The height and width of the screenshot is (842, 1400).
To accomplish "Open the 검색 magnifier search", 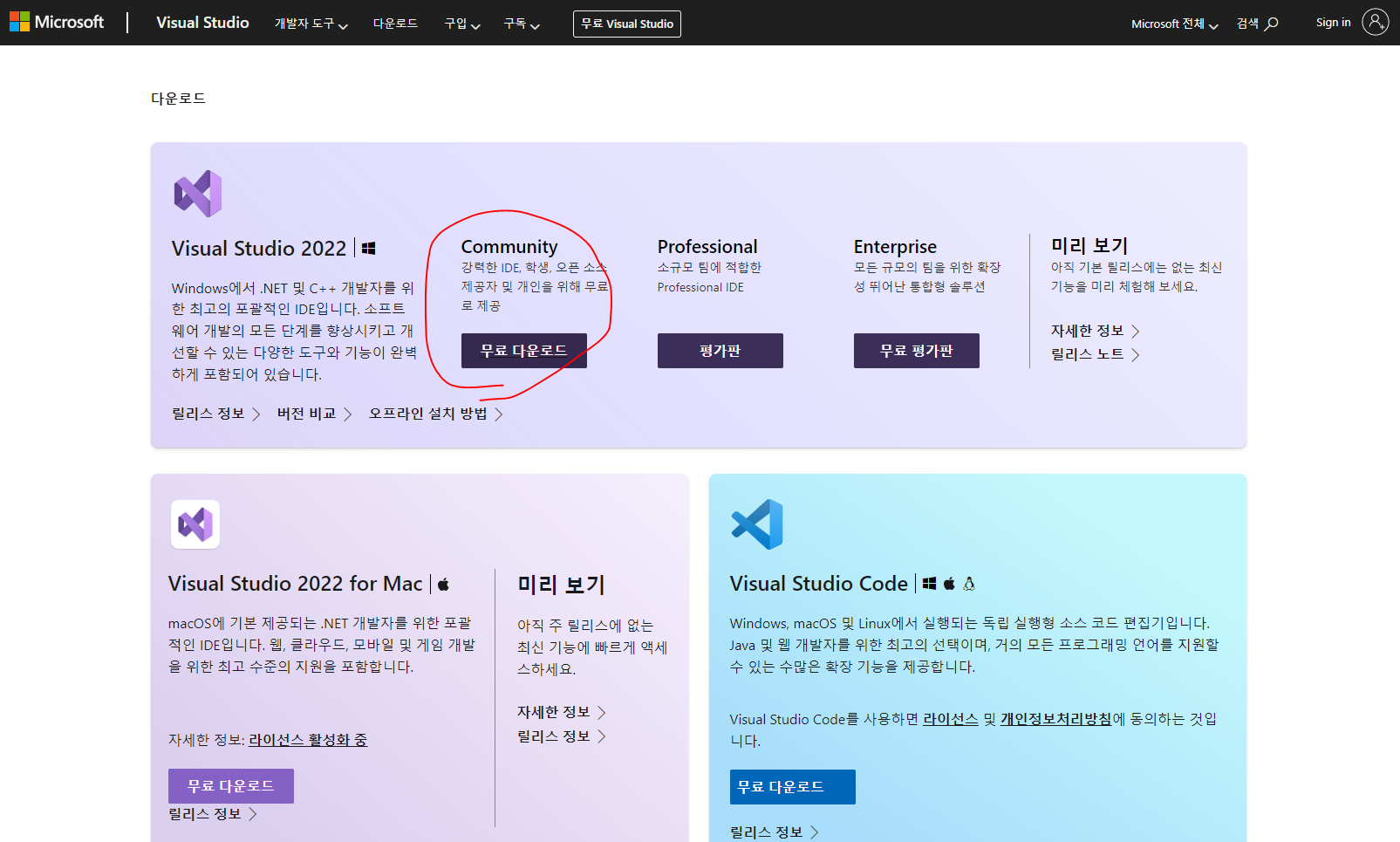I will (x=1257, y=24).
